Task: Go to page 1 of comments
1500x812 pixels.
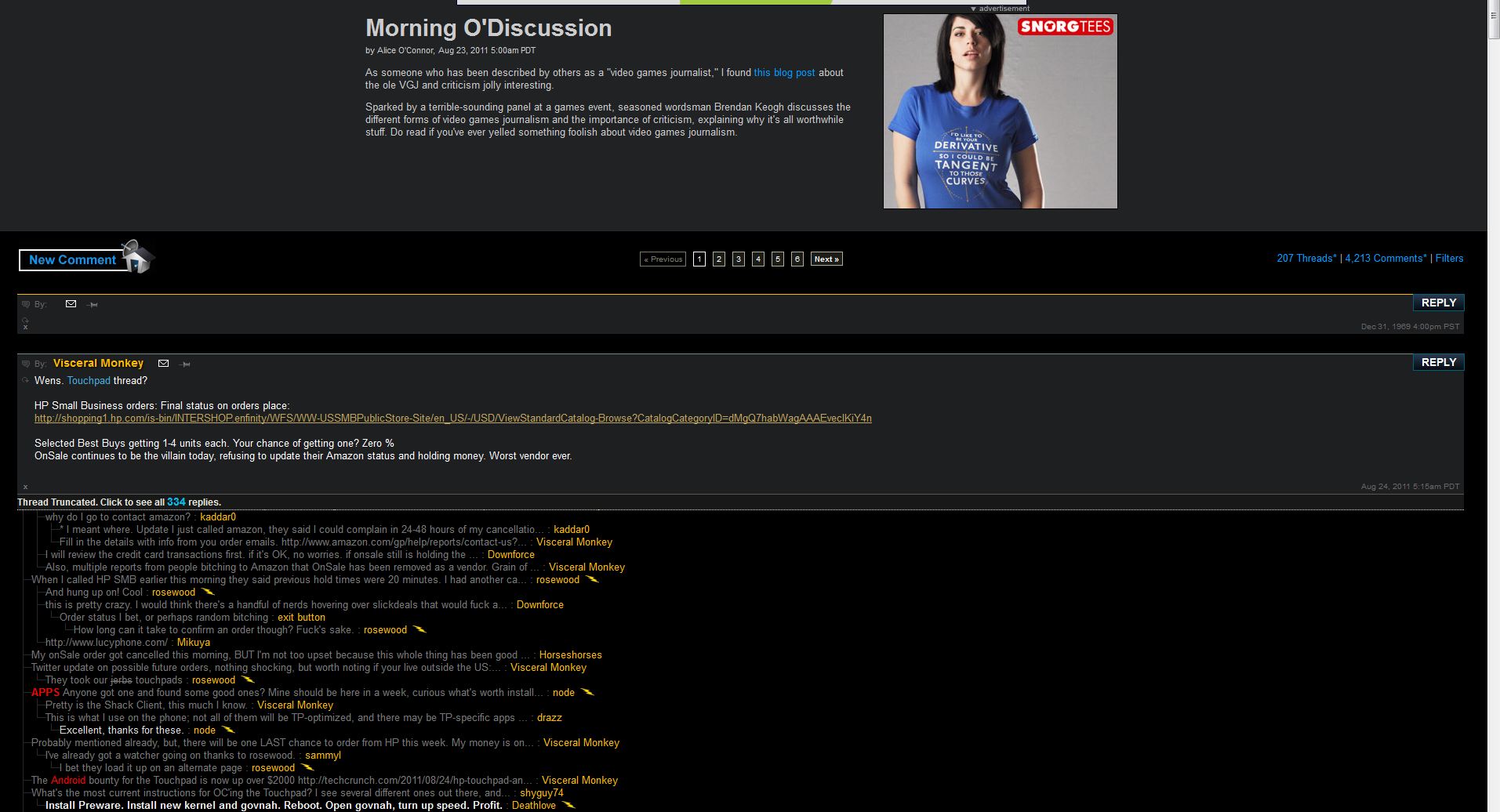Action: pyautogui.click(x=699, y=259)
